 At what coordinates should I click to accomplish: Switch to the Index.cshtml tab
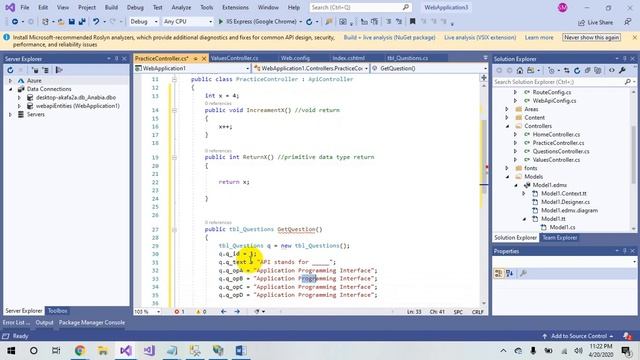coord(349,58)
